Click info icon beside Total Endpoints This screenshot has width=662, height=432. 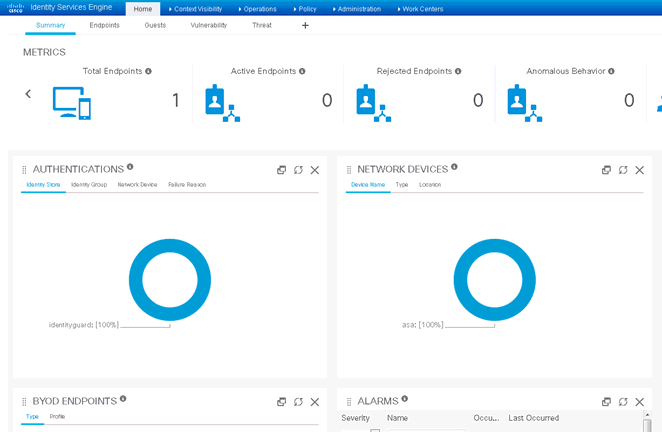(148, 71)
